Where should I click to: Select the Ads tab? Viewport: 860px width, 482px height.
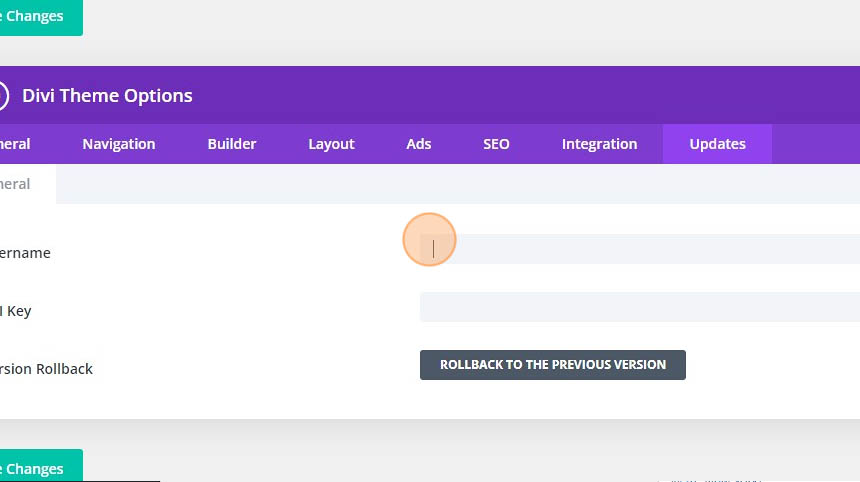pos(418,144)
